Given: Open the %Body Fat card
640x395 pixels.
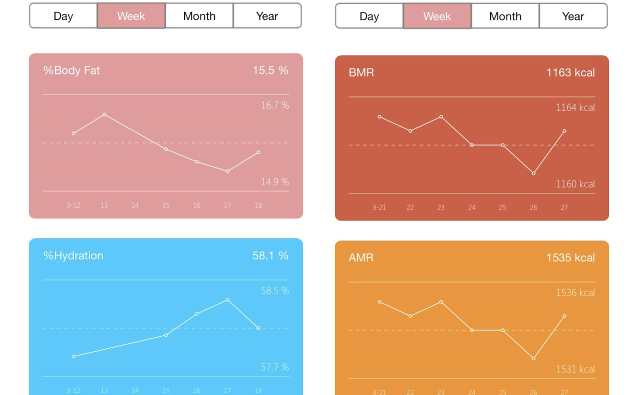Looking at the screenshot, I should (166, 136).
